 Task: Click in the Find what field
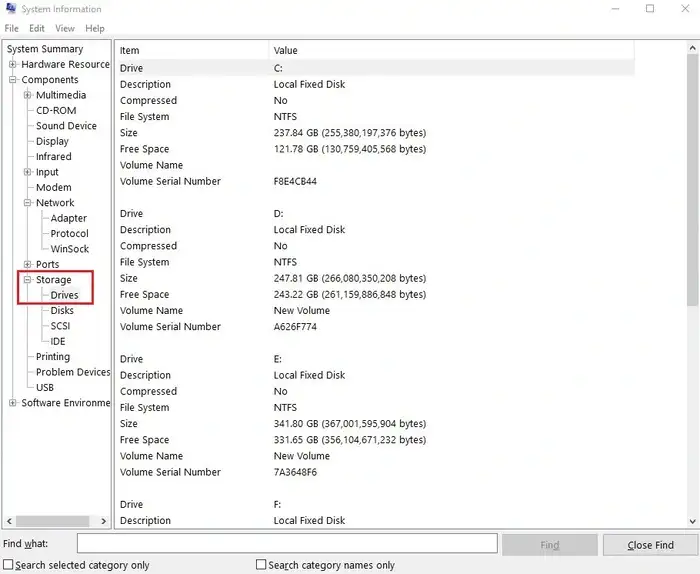point(287,544)
